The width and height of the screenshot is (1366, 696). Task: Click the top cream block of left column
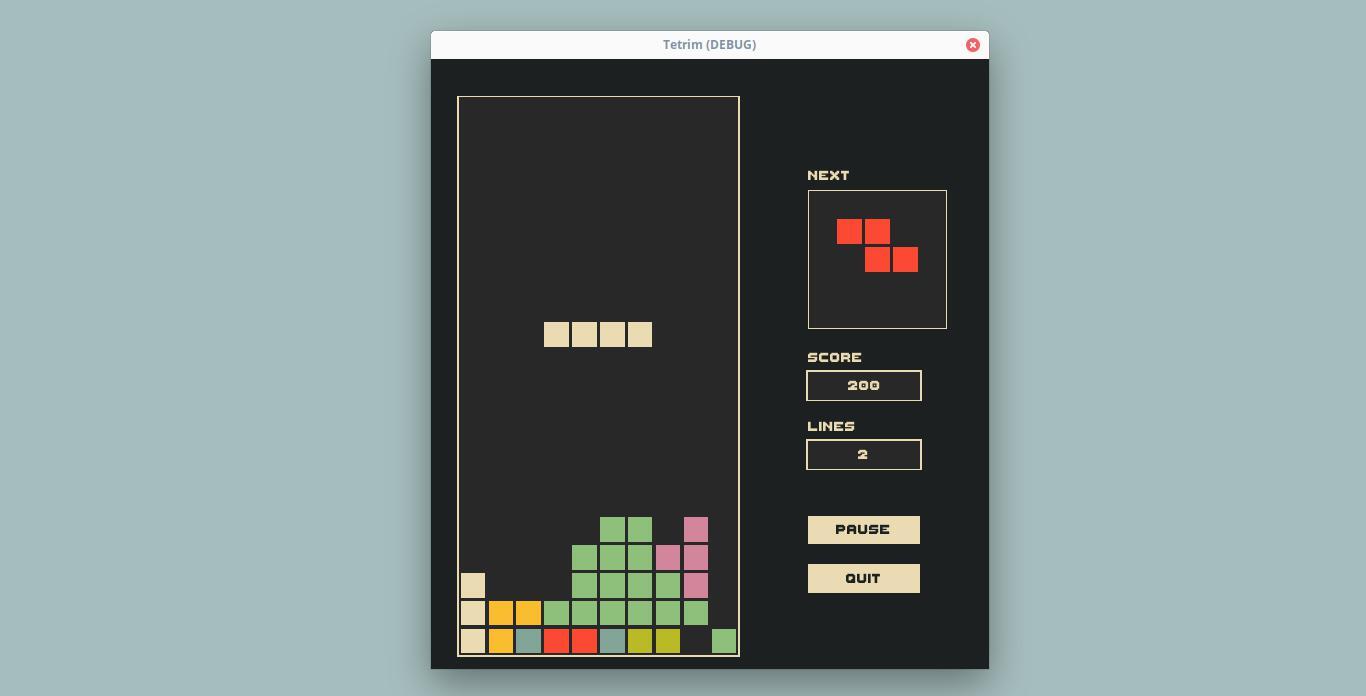[x=473, y=585]
